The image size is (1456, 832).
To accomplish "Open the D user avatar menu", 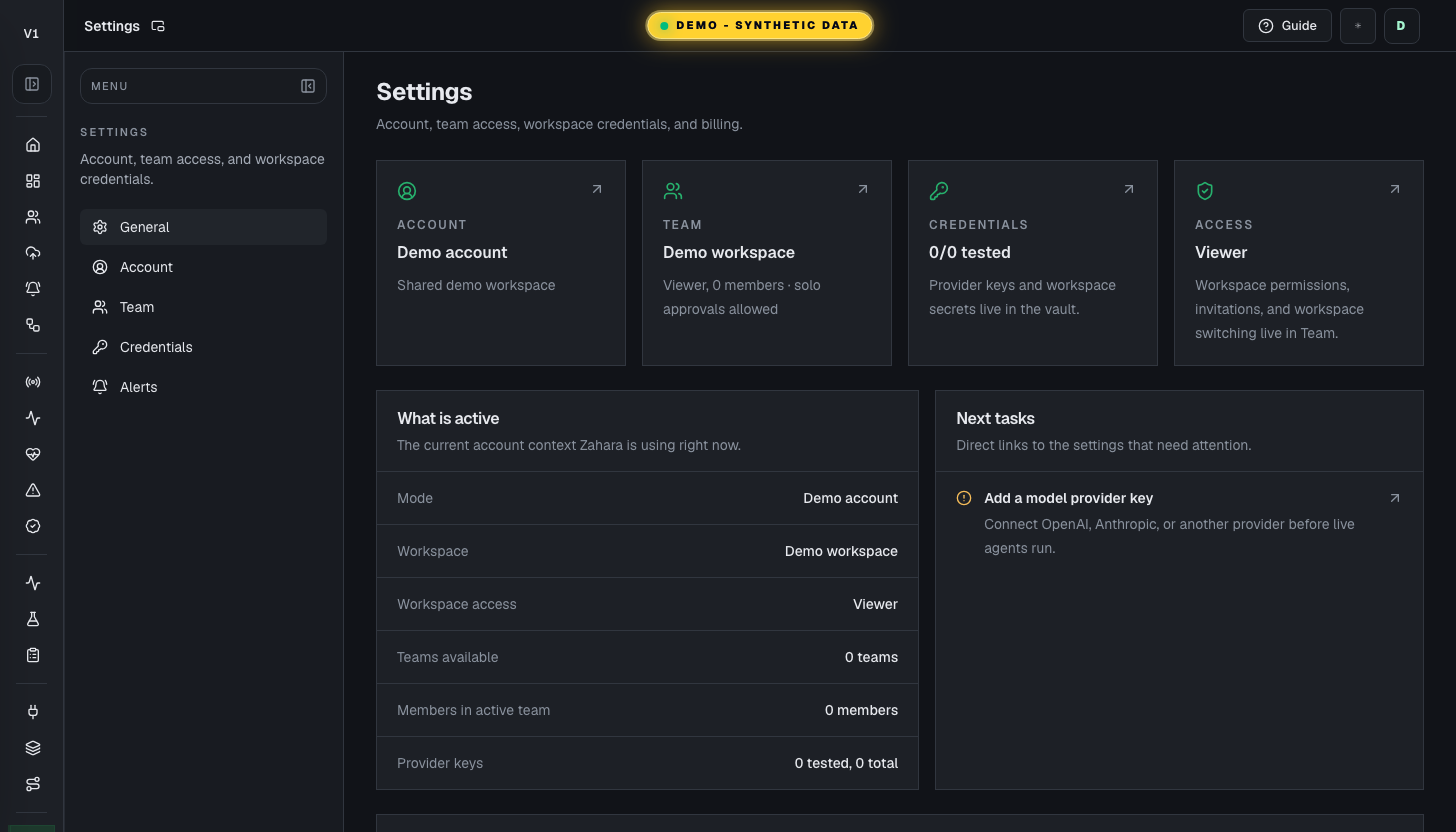I will point(1401,26).
